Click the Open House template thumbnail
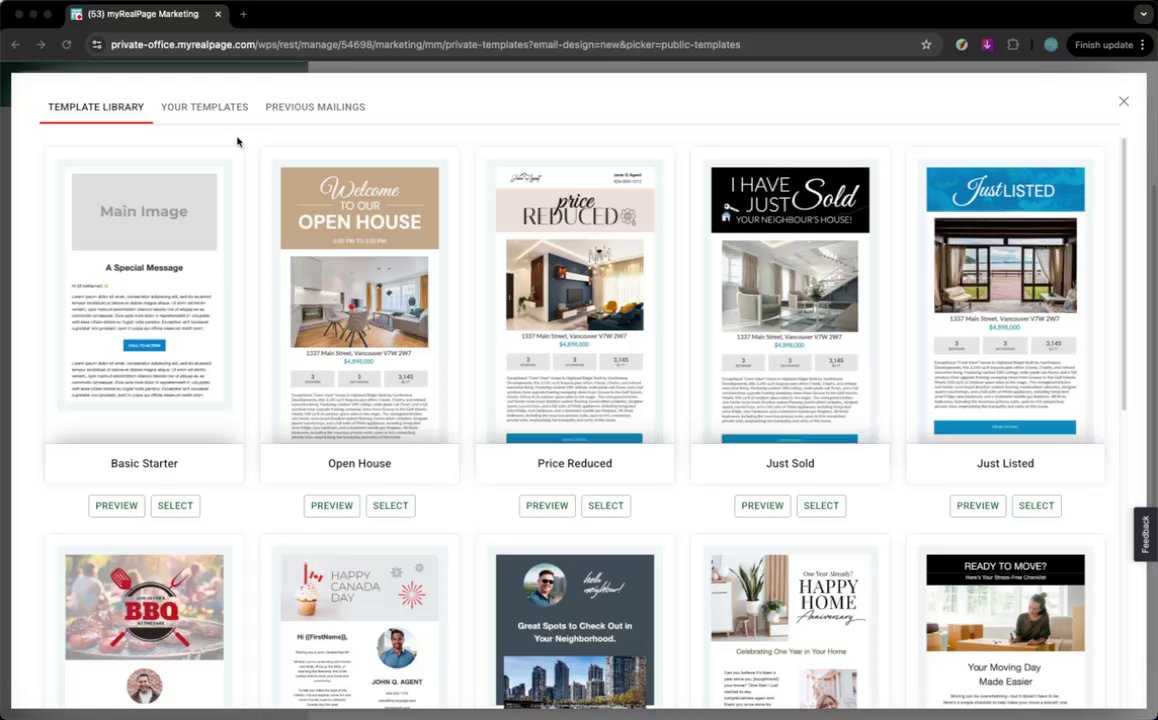Screen dimensions: 1158x720 pyautogui.click(x=360, y=295)
